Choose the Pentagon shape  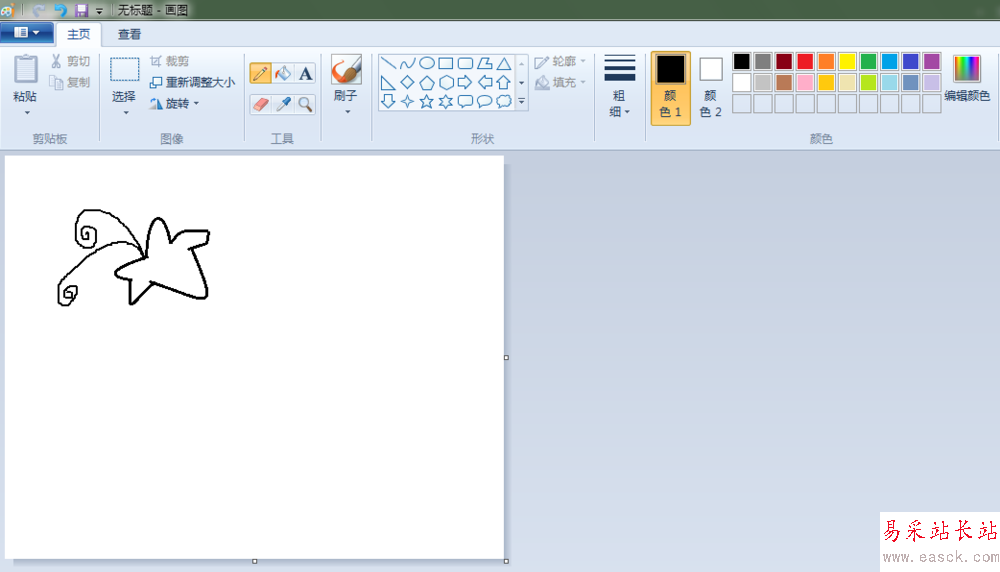[x=427, y=82]
